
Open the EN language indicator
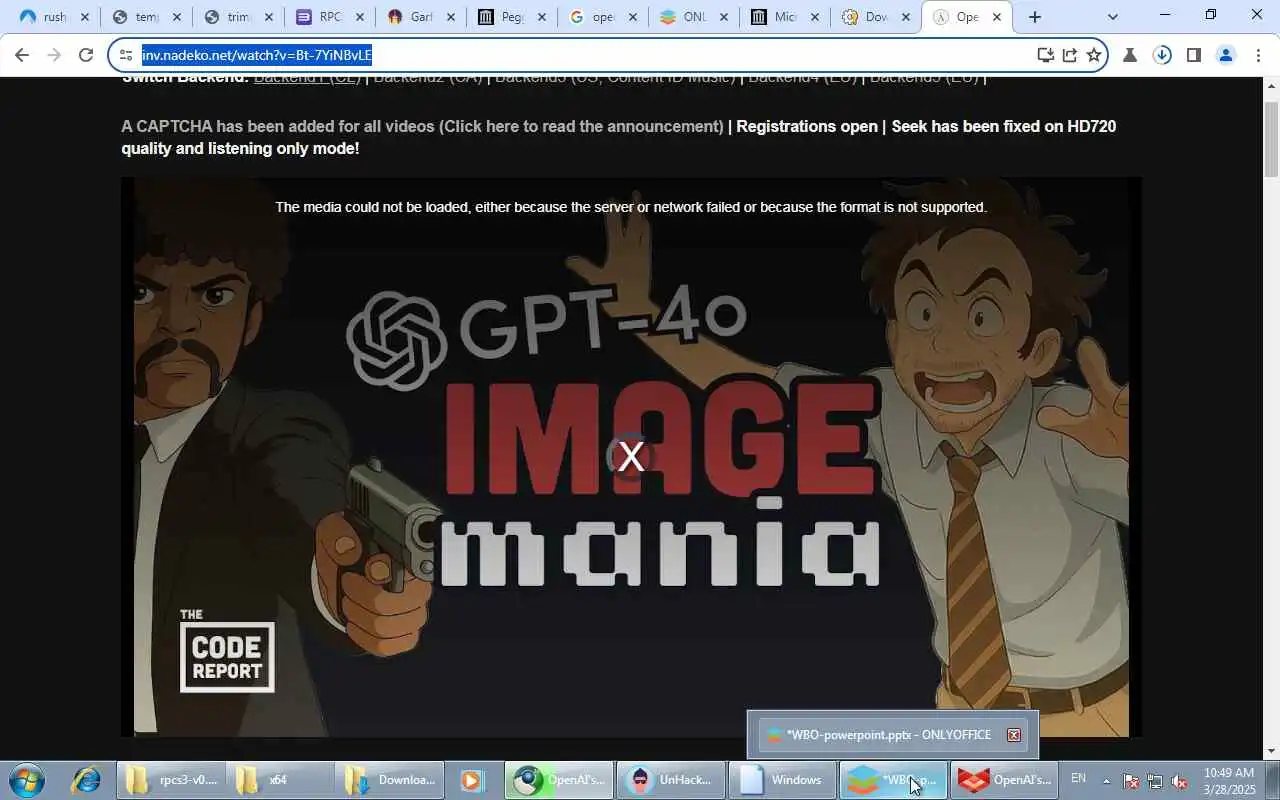pos(1078,778)
